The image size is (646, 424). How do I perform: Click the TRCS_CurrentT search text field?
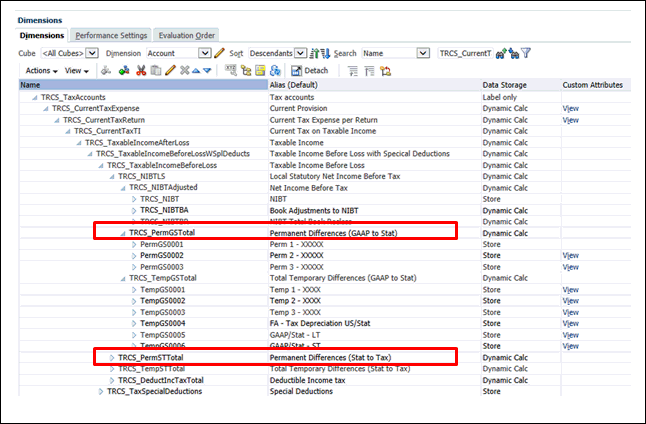click(x=465, y=53)
